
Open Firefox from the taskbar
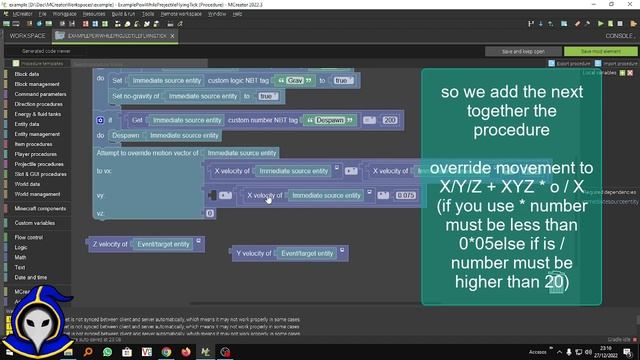pos(186,352)
